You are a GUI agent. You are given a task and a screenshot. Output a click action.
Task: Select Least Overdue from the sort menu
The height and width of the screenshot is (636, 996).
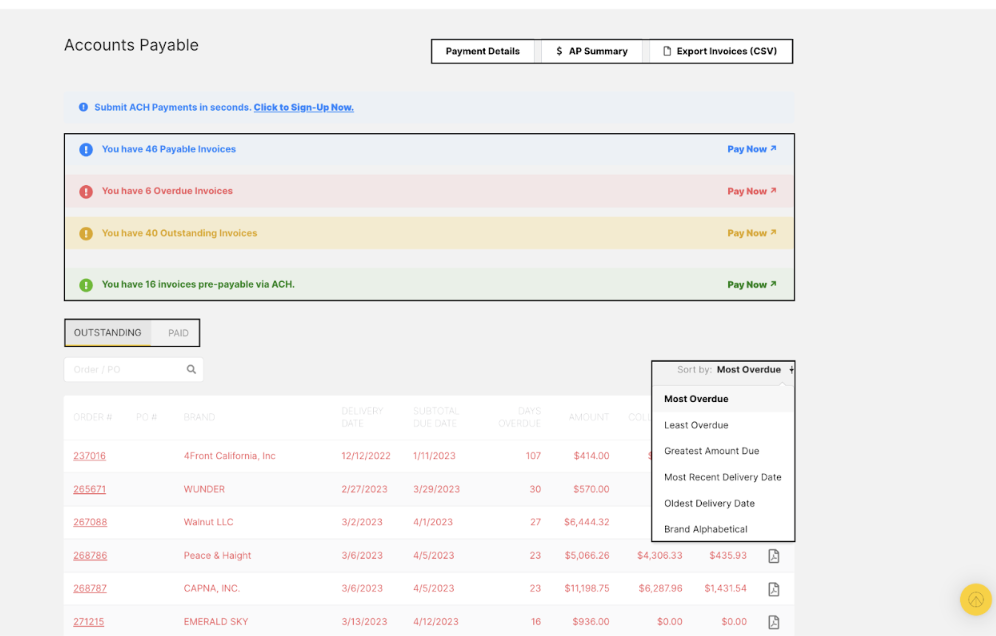pyautogui.click(x=696, y=425)
